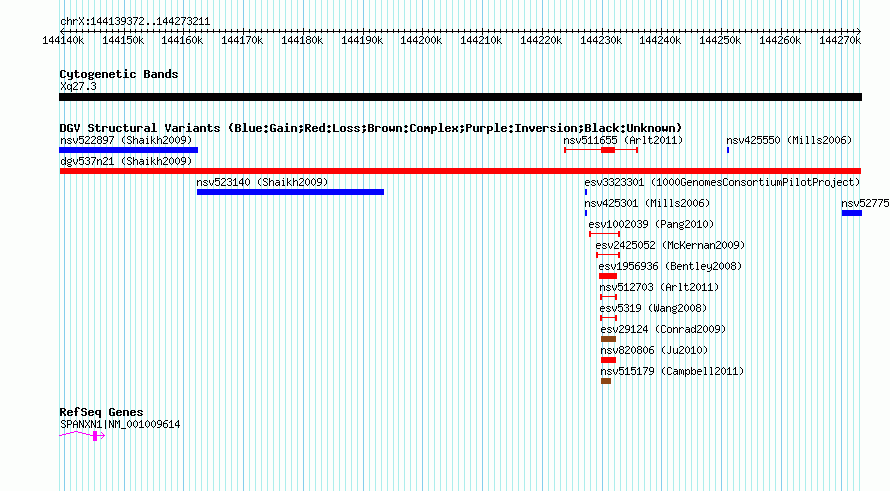
Task: Select the long red dgv537n21 loss bar
Action: pos(460,171)
